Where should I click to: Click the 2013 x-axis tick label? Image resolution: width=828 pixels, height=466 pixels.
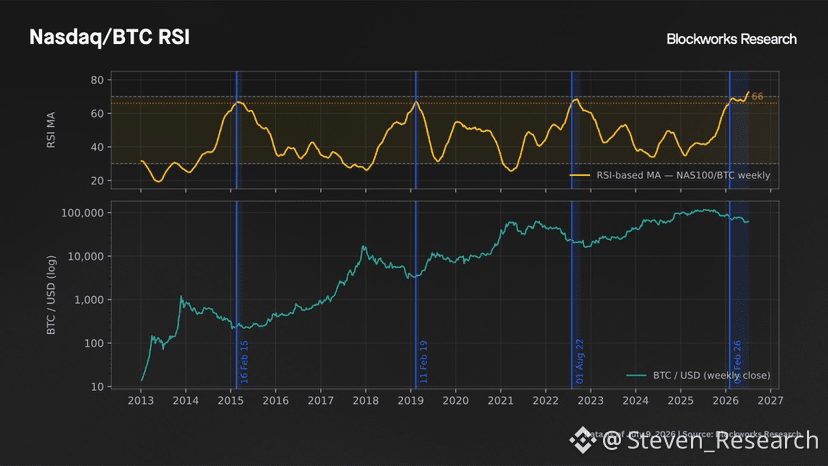pyautogui.click(x=140, y=400)
